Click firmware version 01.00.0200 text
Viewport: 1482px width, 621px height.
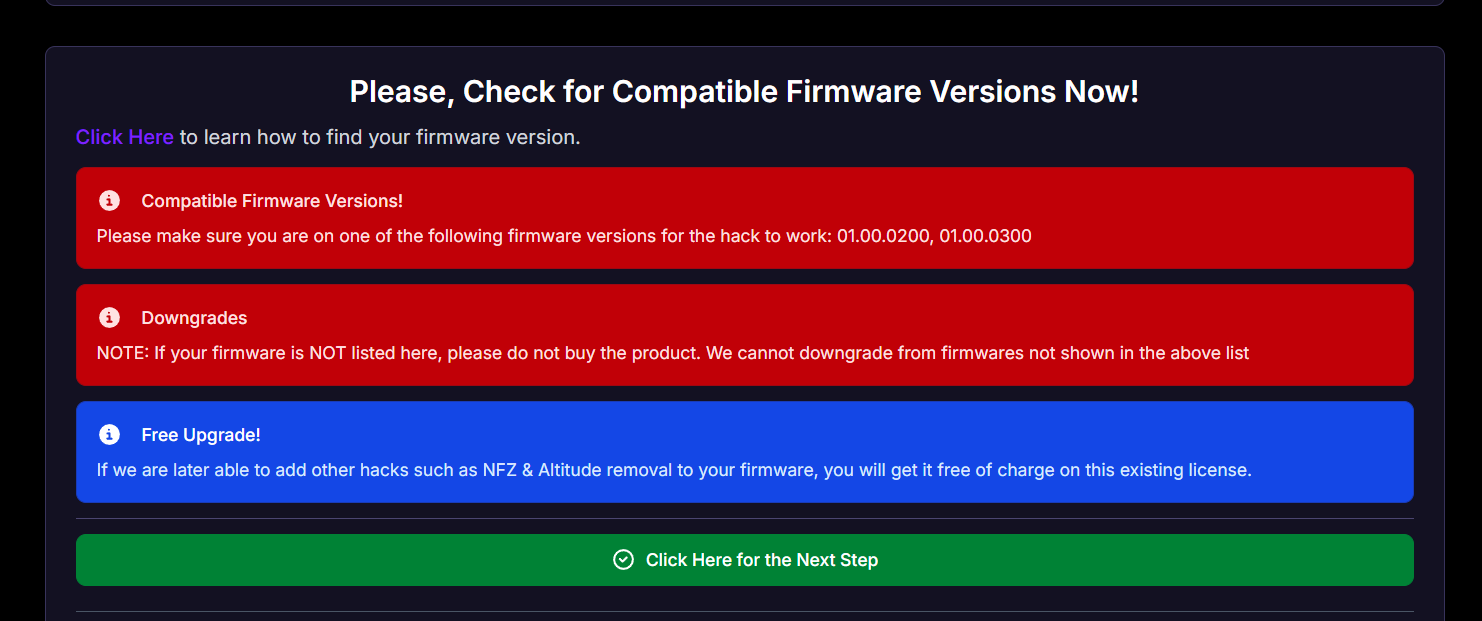pyautogui.click(x=883, y=237)
